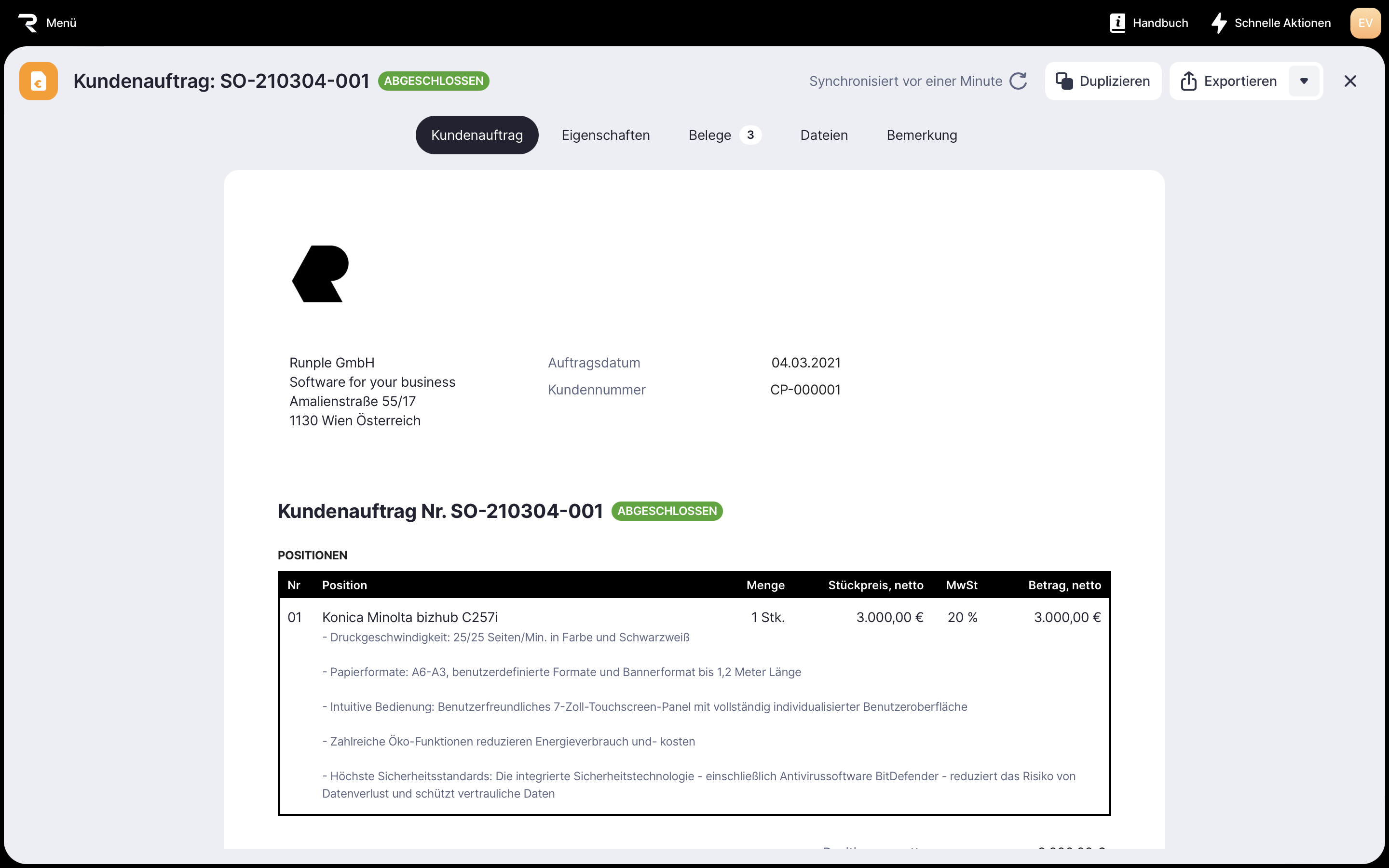This screenshot has height=868, width=1389.
Task: Refresh sync with circular arrow icon
Action: [1018, 81]
